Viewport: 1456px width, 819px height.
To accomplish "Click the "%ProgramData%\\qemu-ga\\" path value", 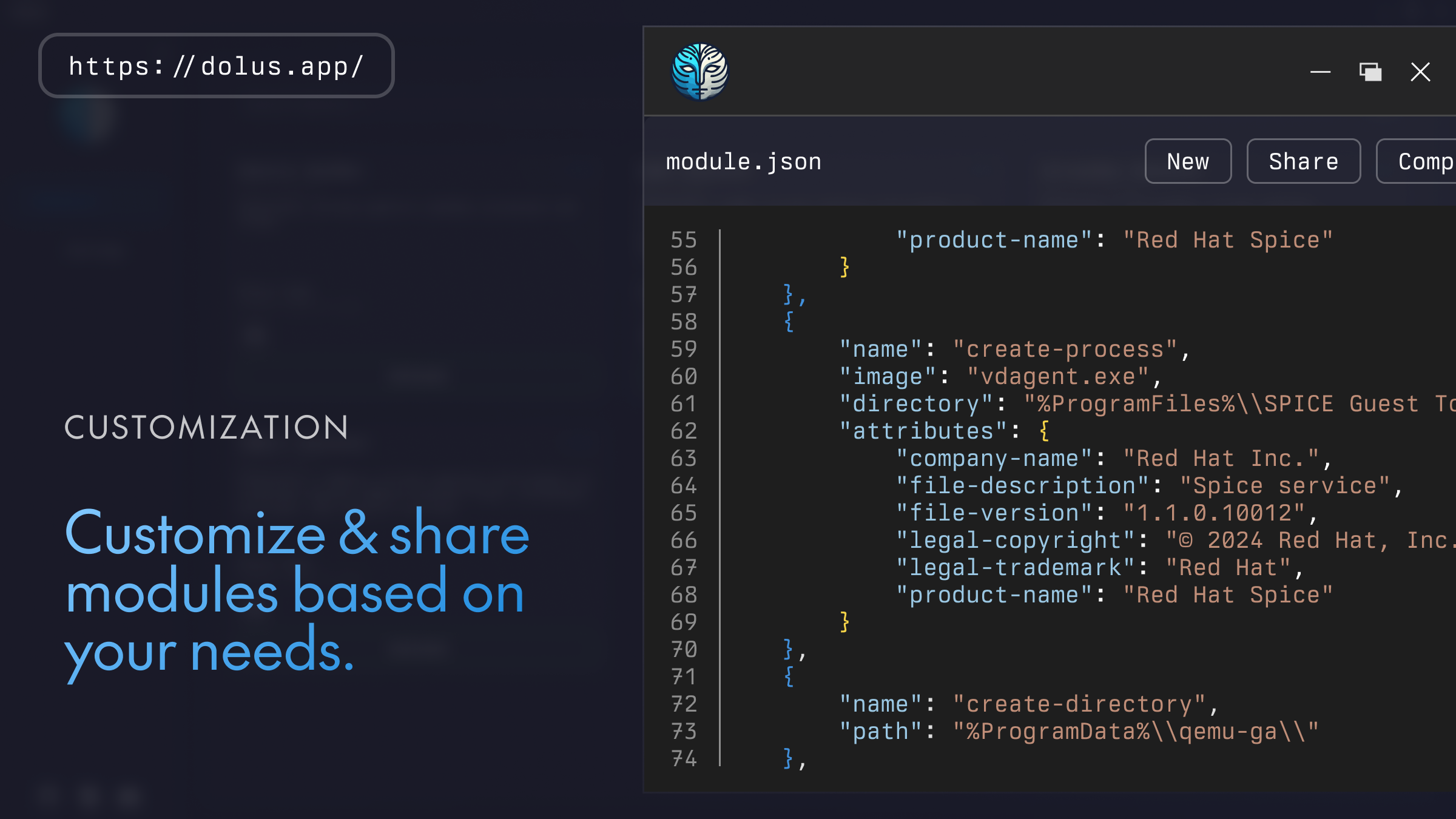I will tap(1136, 731).
